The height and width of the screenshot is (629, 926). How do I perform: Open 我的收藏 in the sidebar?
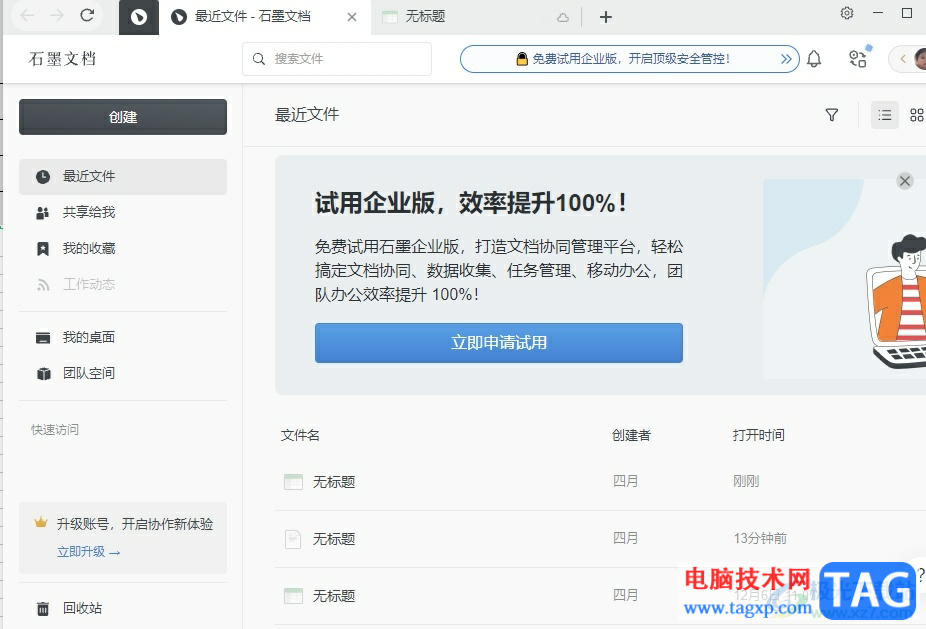[x=123, y=249]
